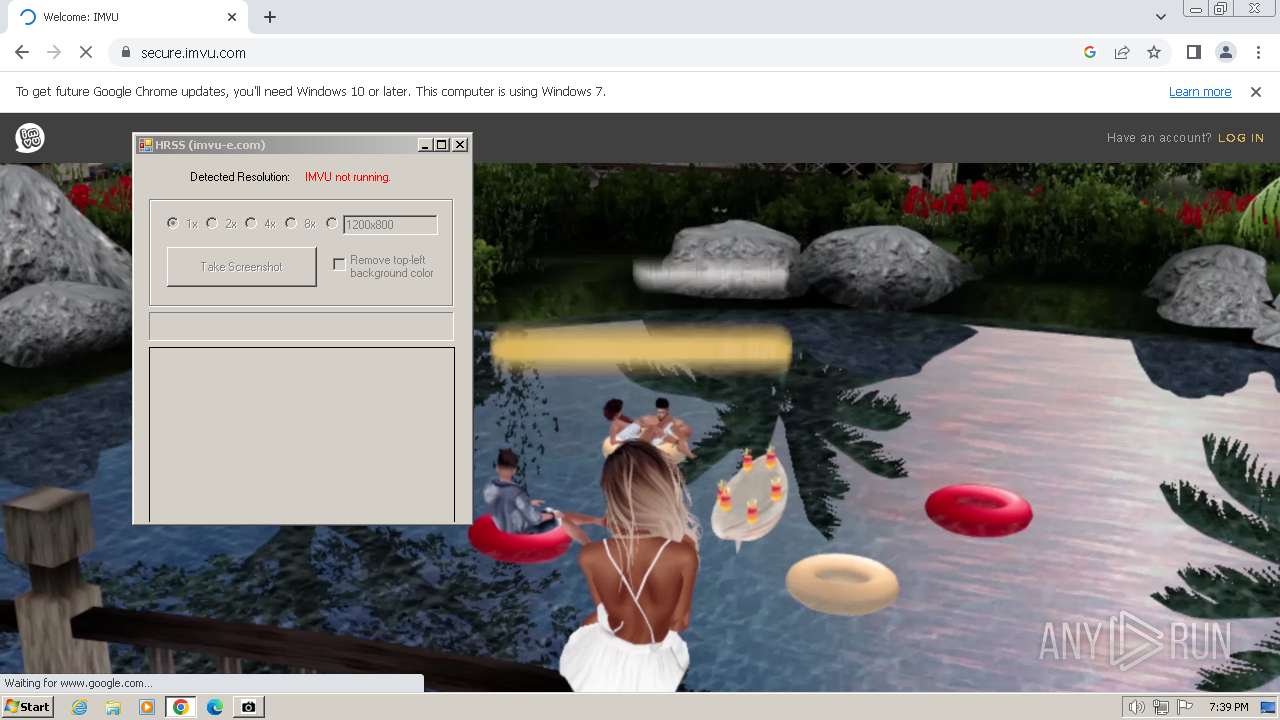Click the LOG IN link
This screenshot has height=720, width=1280.
click(x=1241, y=138)
